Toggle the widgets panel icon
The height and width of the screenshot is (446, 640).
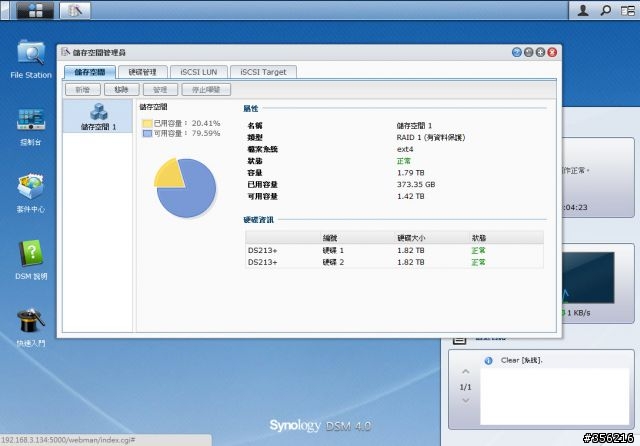[627, 10]
